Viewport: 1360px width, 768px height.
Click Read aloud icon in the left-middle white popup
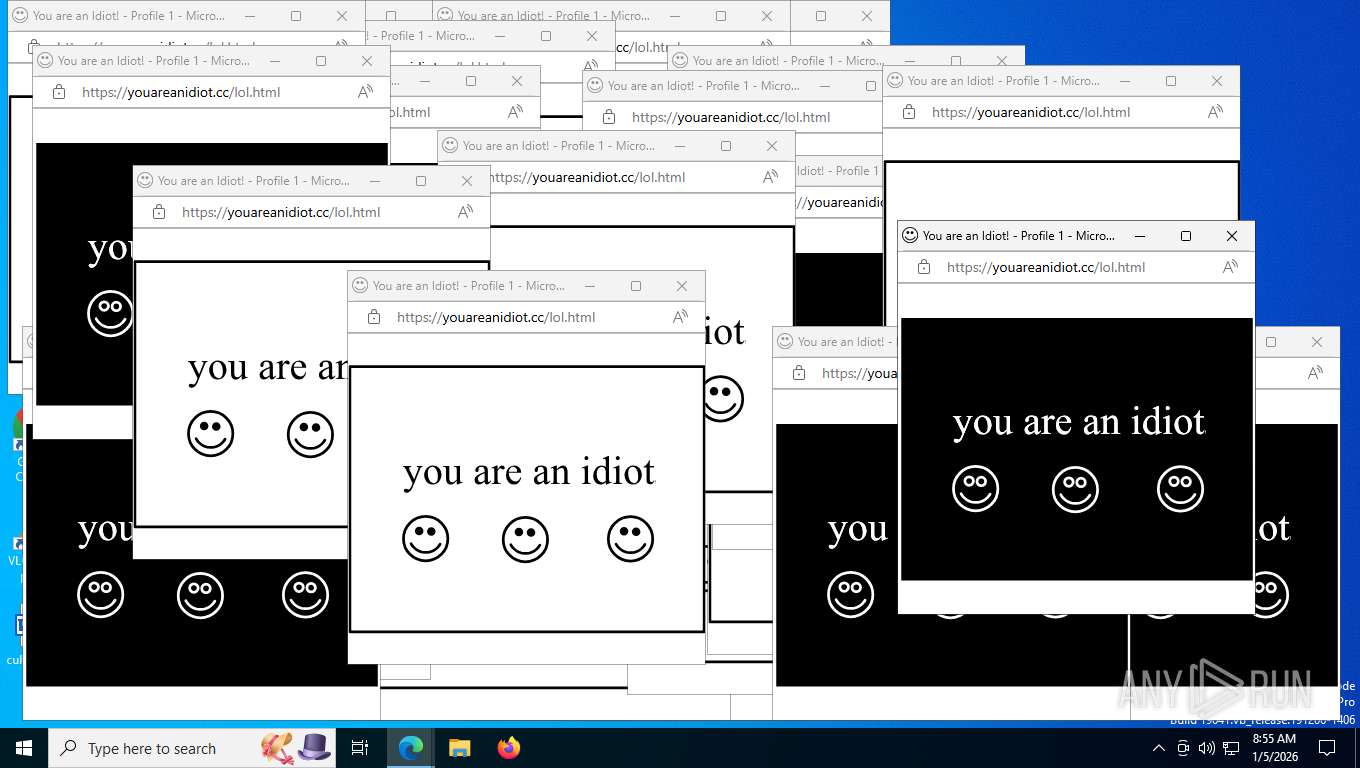(465, 212)
